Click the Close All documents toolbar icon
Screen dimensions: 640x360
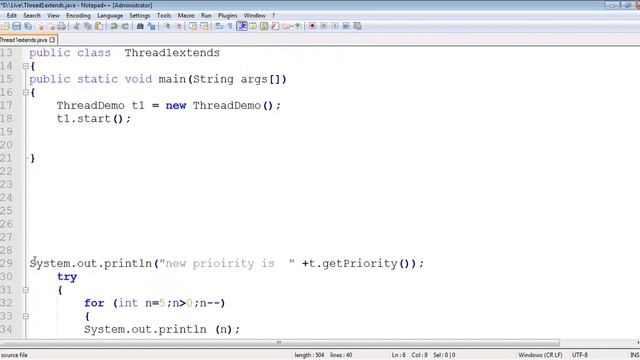click(52, 26)
